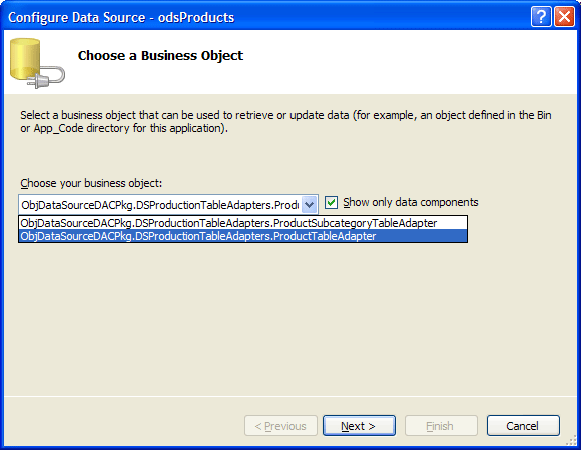Click the 'Choose your business object:' label

pos(91,183)
